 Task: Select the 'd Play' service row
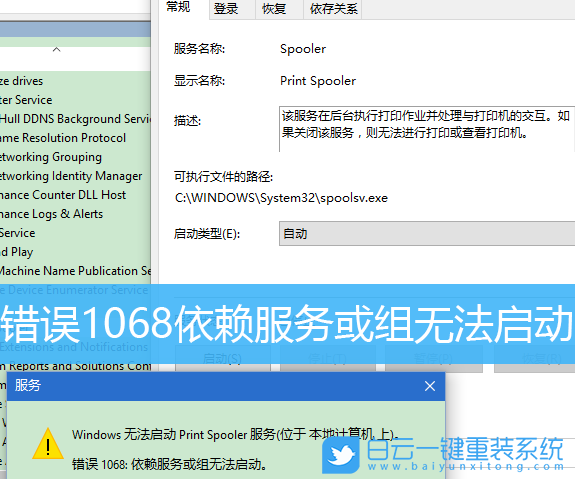75,252
